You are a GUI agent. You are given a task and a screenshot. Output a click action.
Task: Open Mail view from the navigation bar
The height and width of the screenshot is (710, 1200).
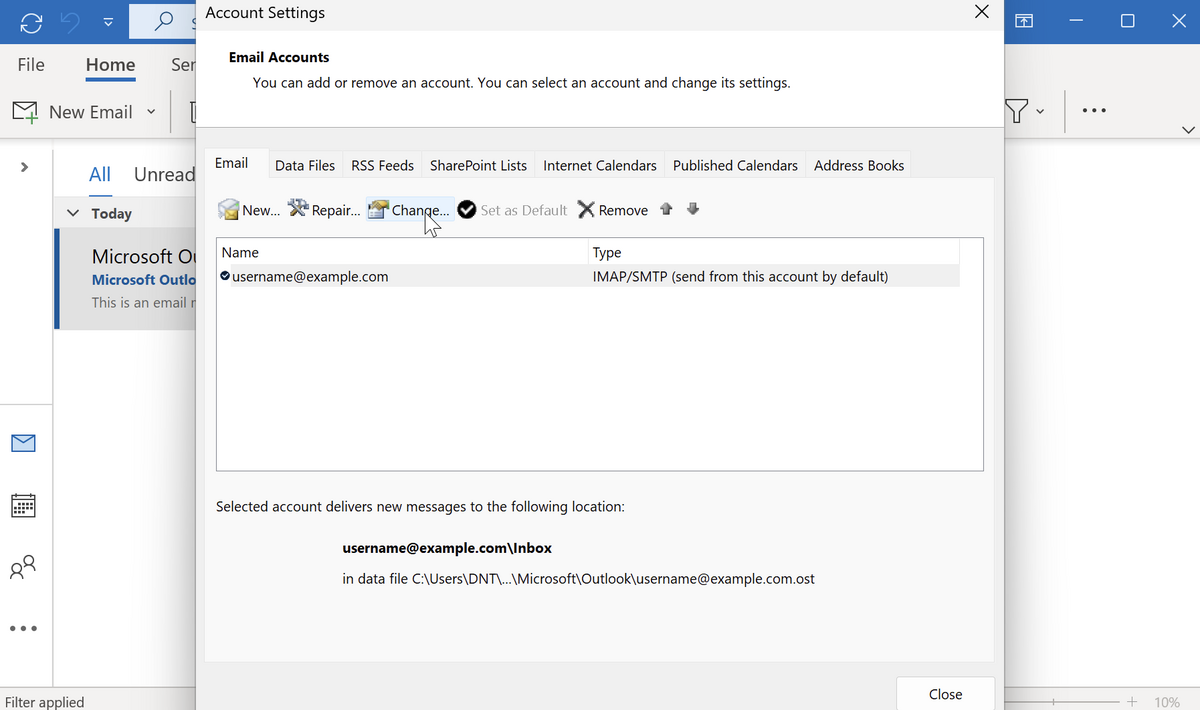point(23,442)
